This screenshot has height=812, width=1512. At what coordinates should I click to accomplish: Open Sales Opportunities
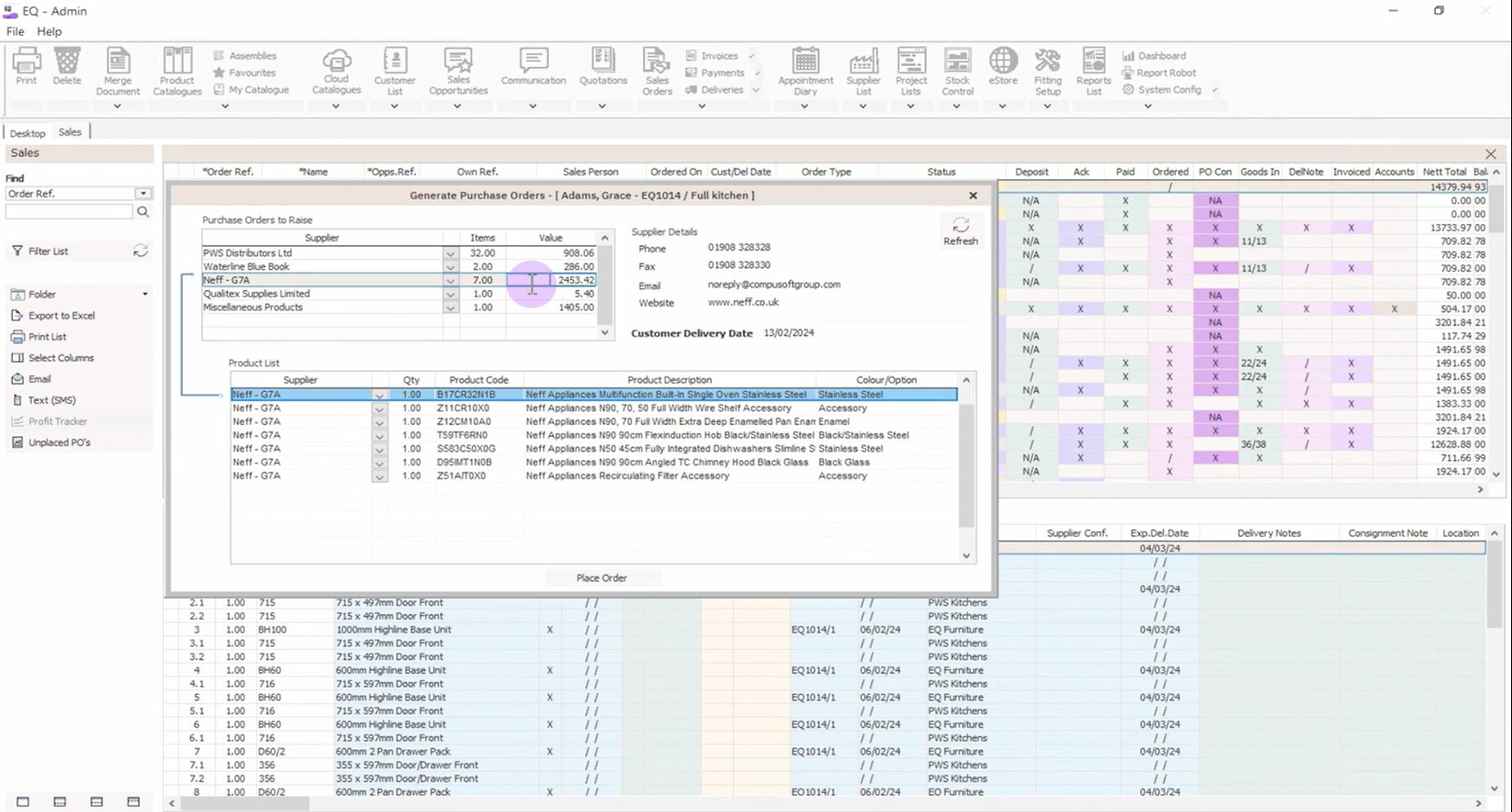(x=458, y=72)
